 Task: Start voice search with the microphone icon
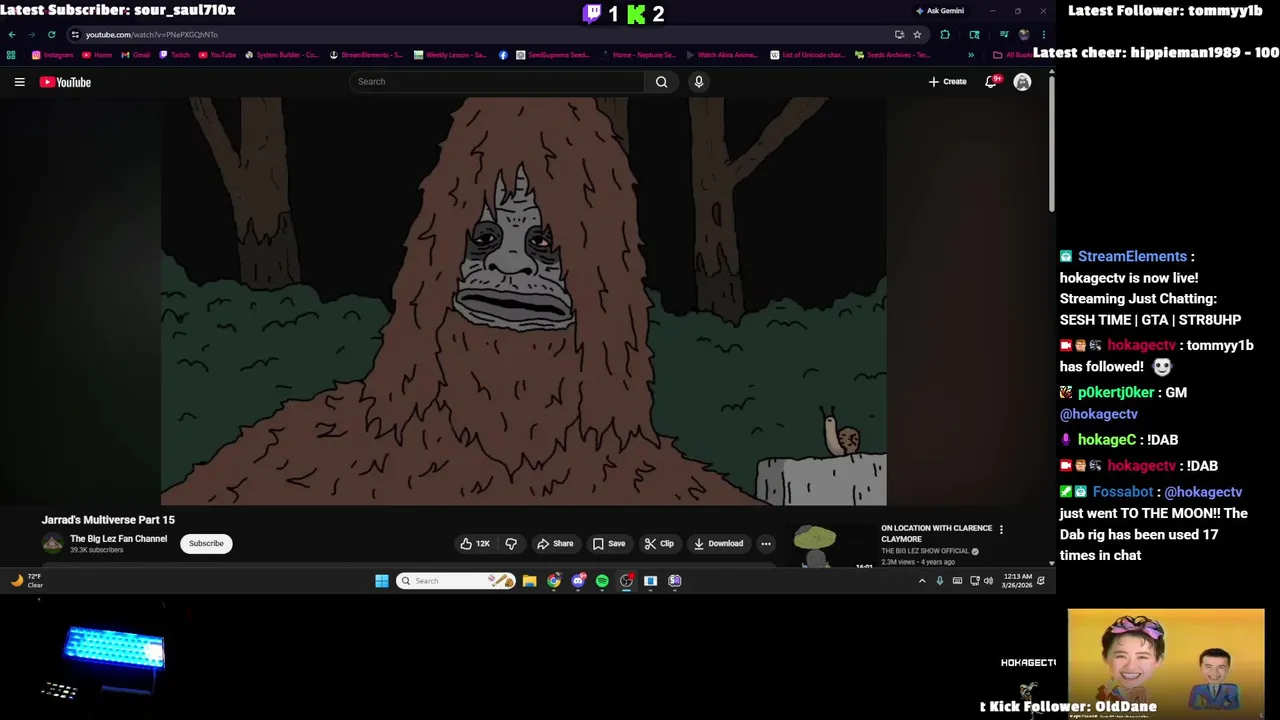click(x=699, y=82)
